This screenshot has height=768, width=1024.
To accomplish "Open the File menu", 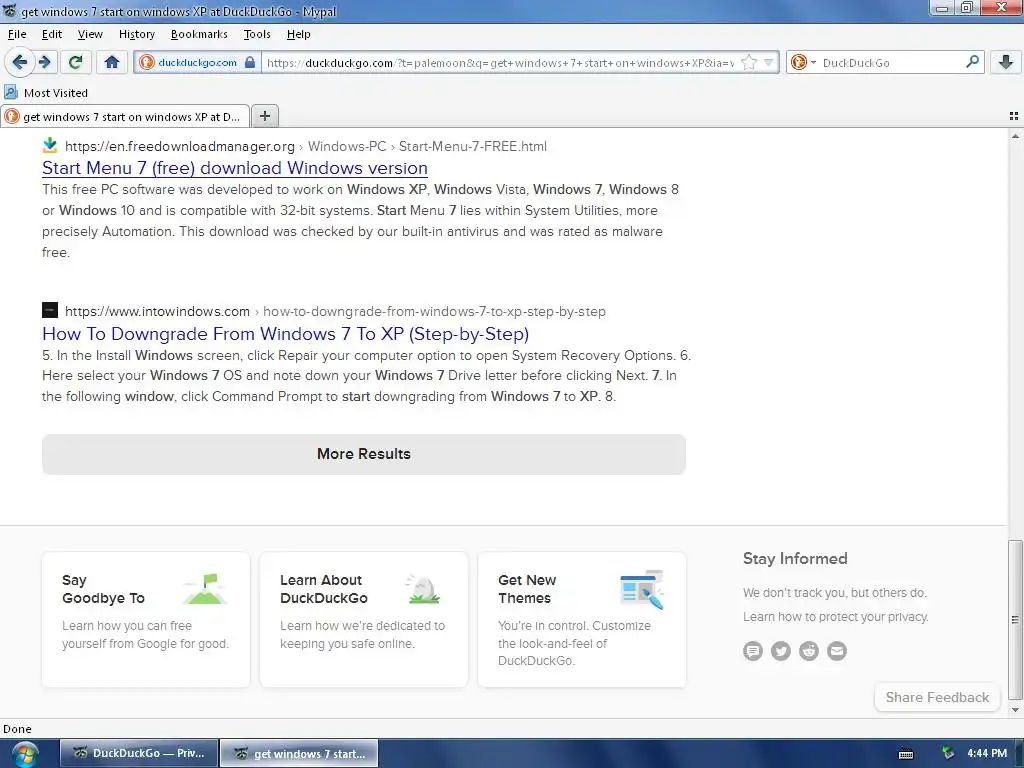I will (x=16, y=34).
